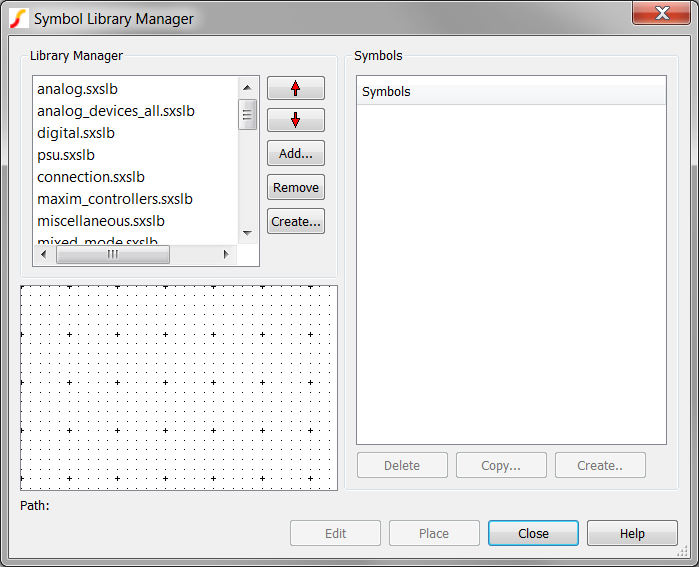The height and width of the screenshot is (567, 699).
Task: Close the dialog with the Close button
Action: pyautogui.click(x=533, y=534)
